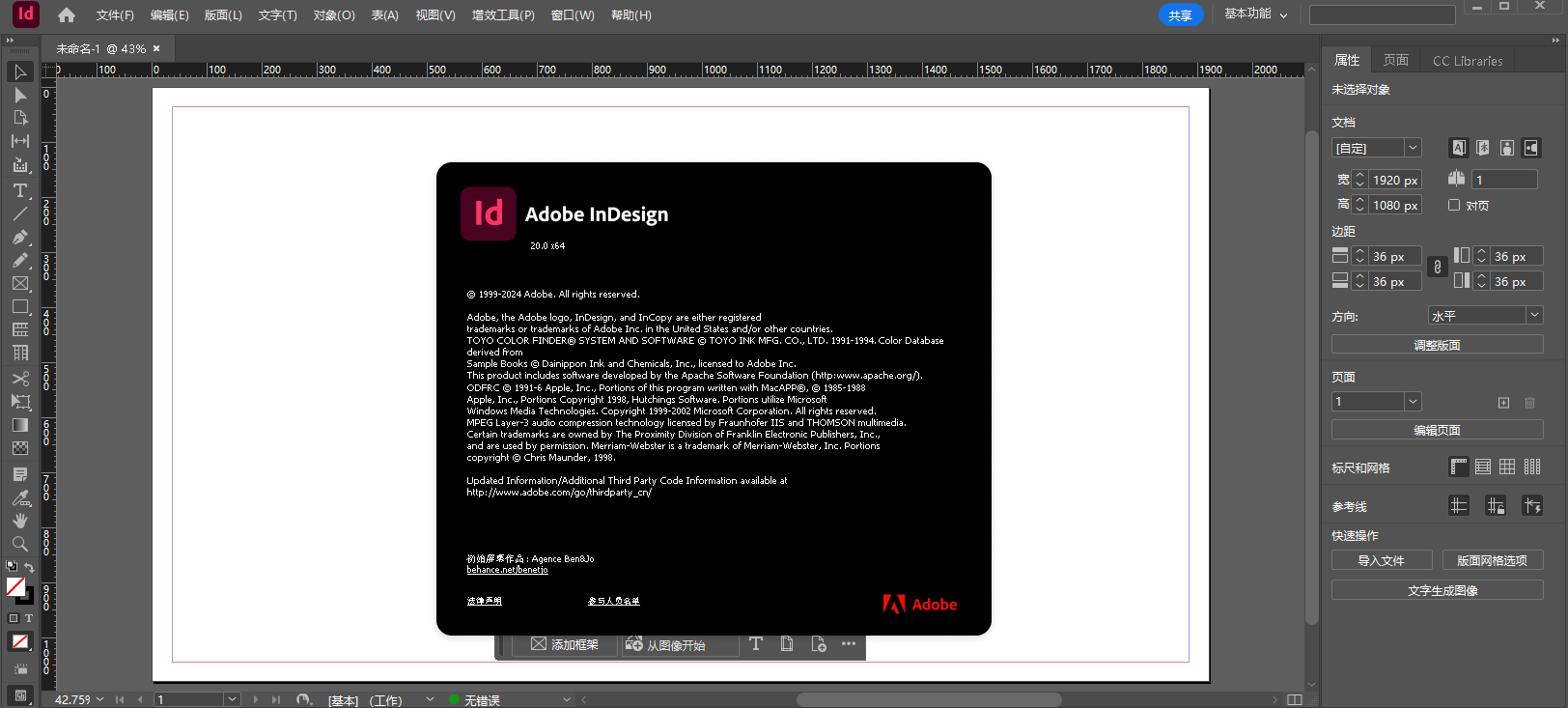
Task: Click the fill color swatch in toolbar
Action: point(15,586)
